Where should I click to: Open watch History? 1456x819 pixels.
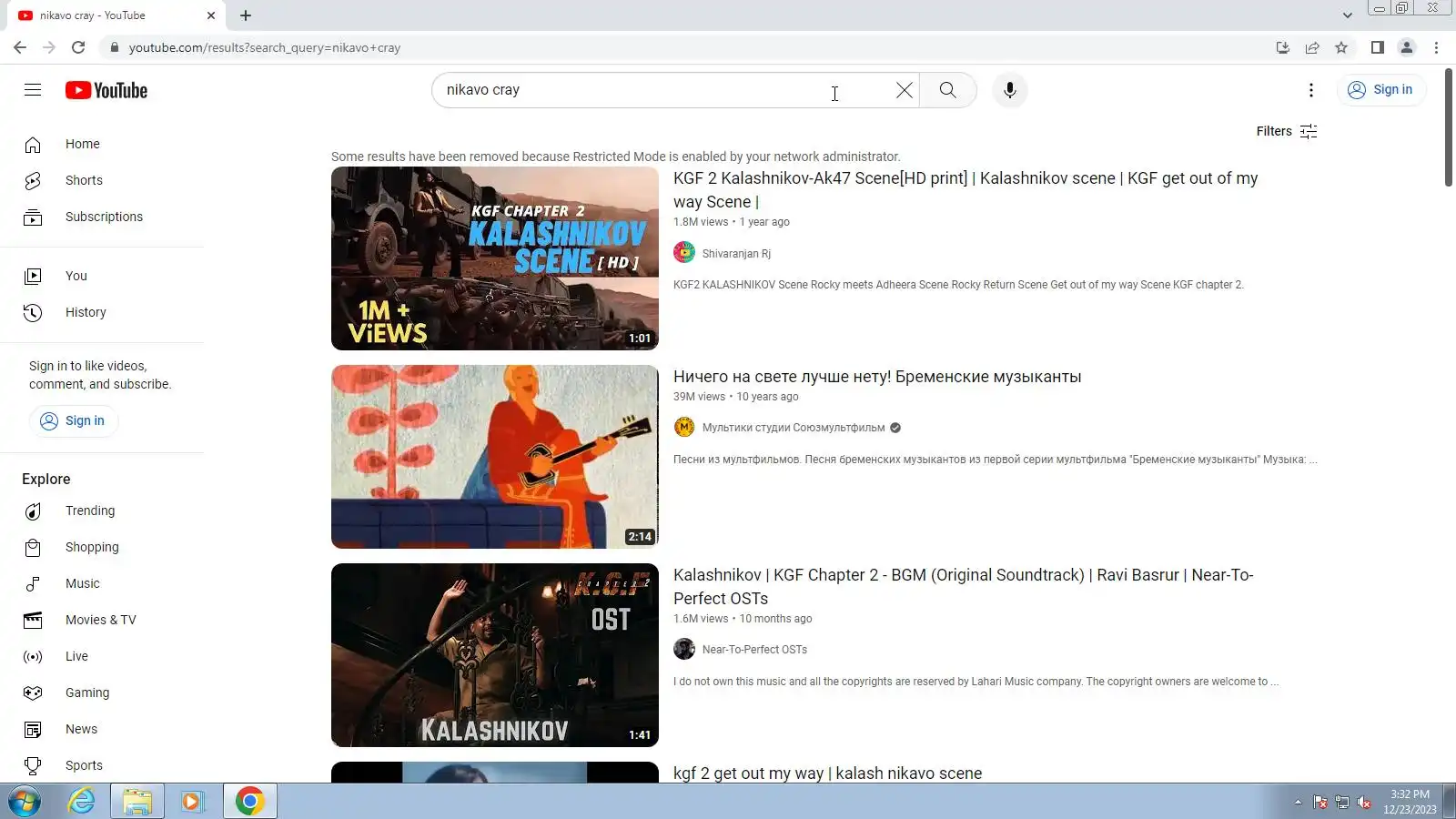tap(102, 312)
